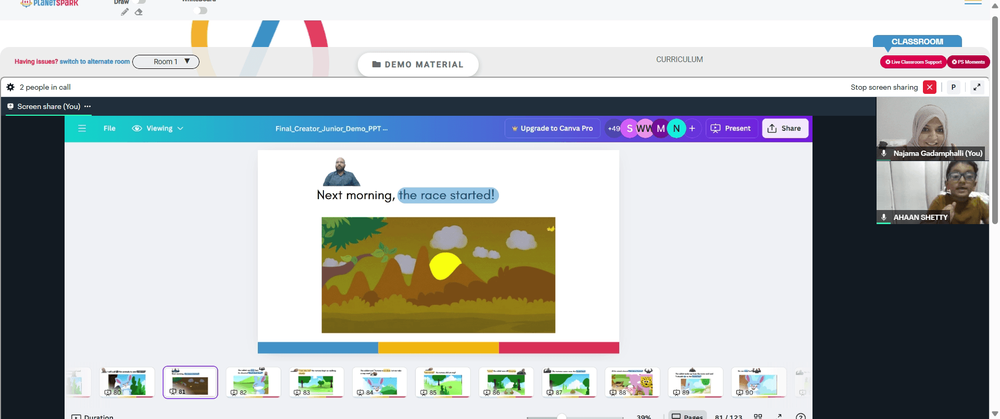
Task: Open Canva main menu hamburger icon
Action: pos(82,128)
